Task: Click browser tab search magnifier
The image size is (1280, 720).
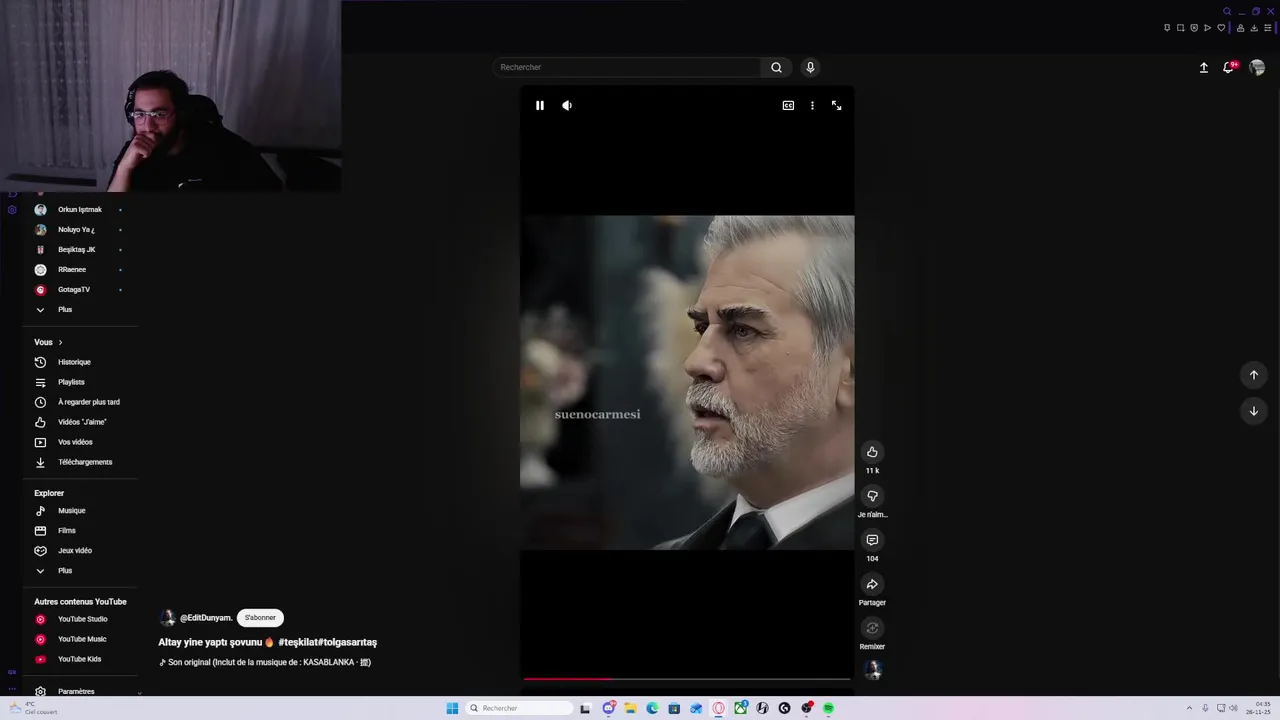Action: pos(1227,11)
